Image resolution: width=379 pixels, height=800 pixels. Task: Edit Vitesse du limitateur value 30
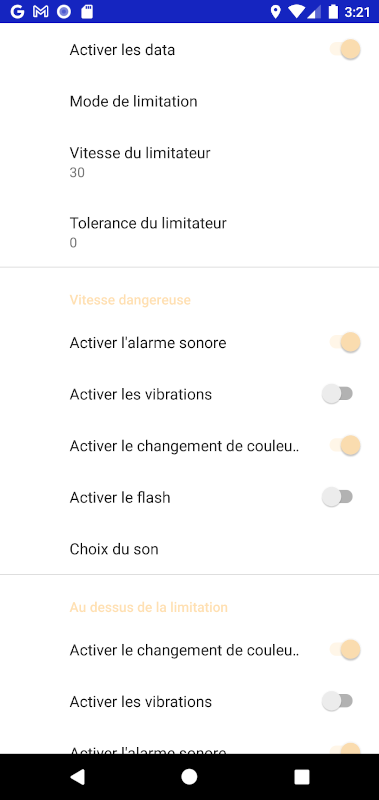click(x=189, y=162)
